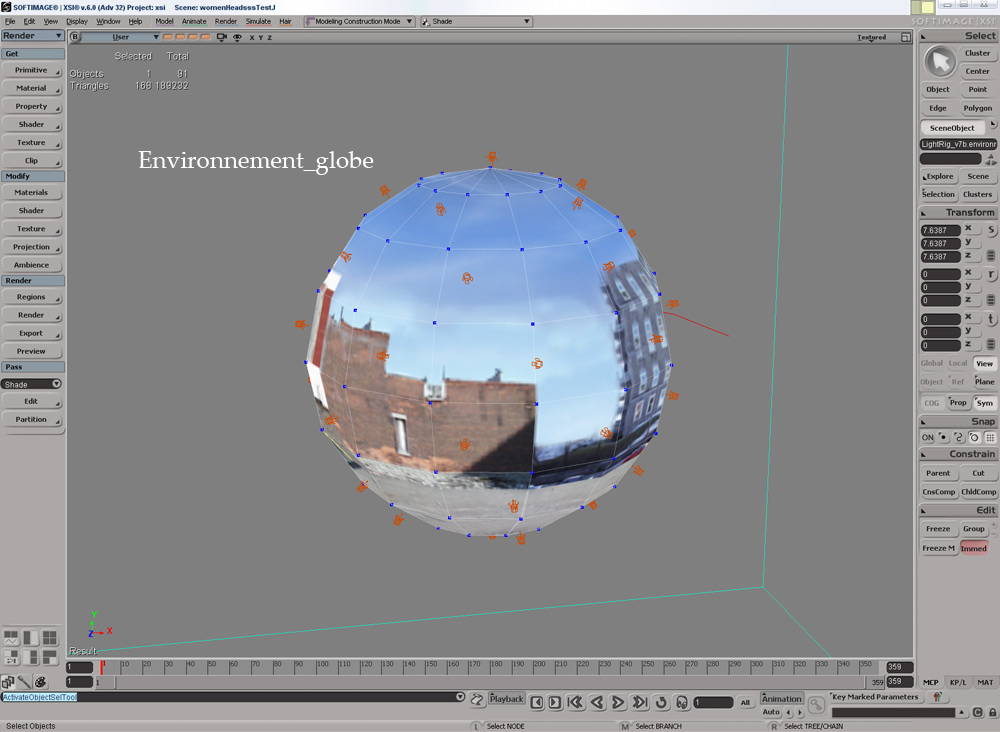Play the animation forward
Screen dimensions: 1000x732
pos(618,702)
